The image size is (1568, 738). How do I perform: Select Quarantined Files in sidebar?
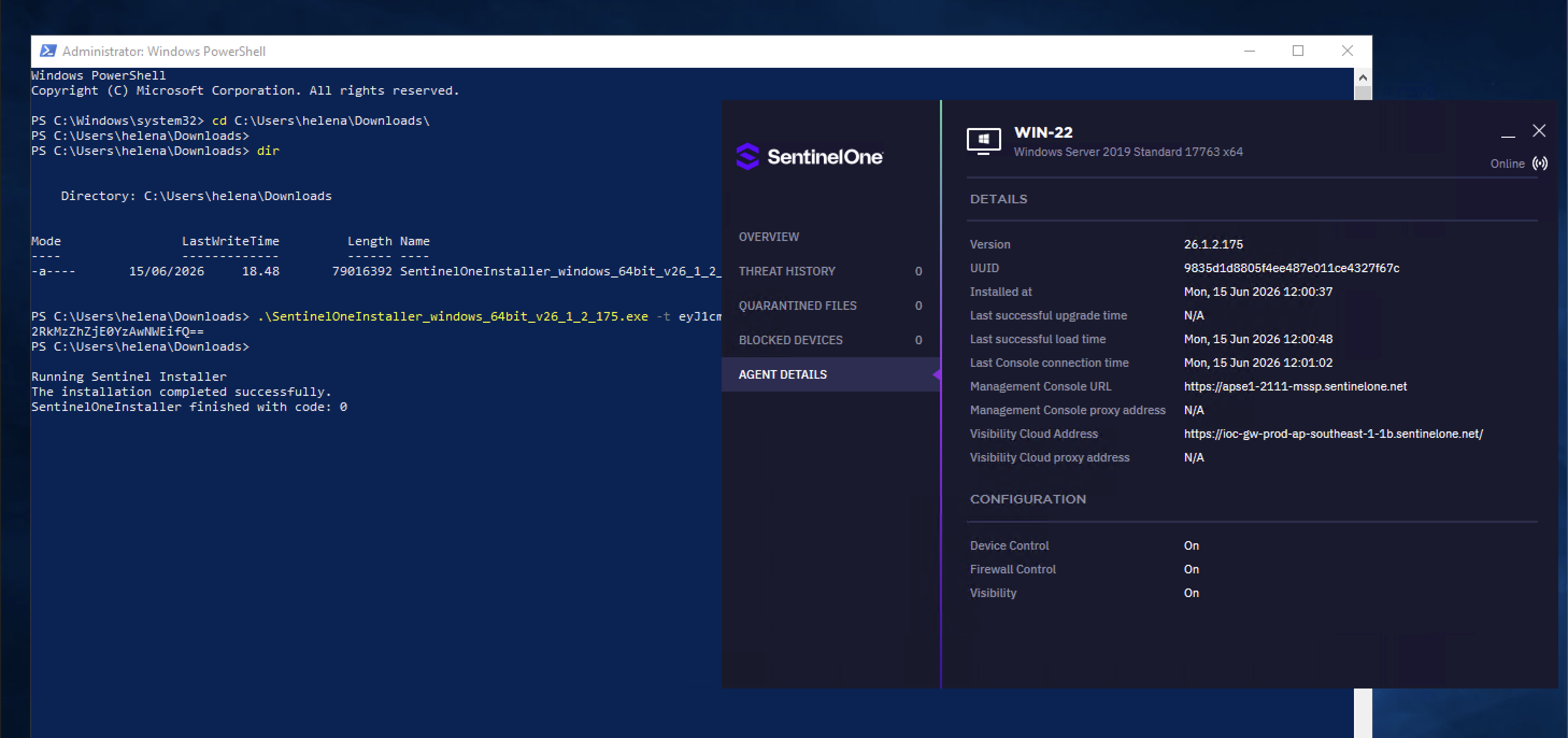tap(830, 306)
